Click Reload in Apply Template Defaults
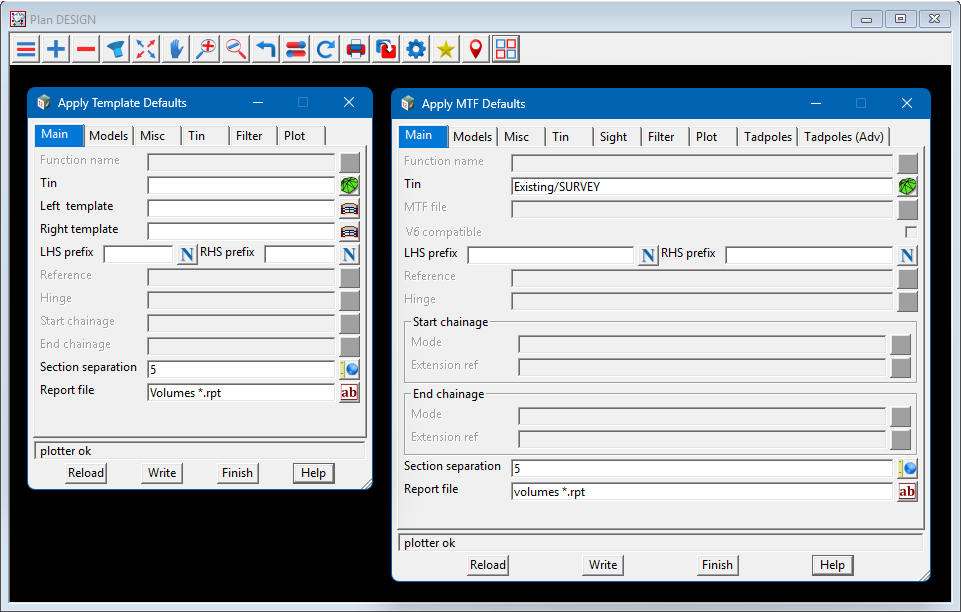Image resolution: width=961 pixels, height=612 pixels. (86, 473)
